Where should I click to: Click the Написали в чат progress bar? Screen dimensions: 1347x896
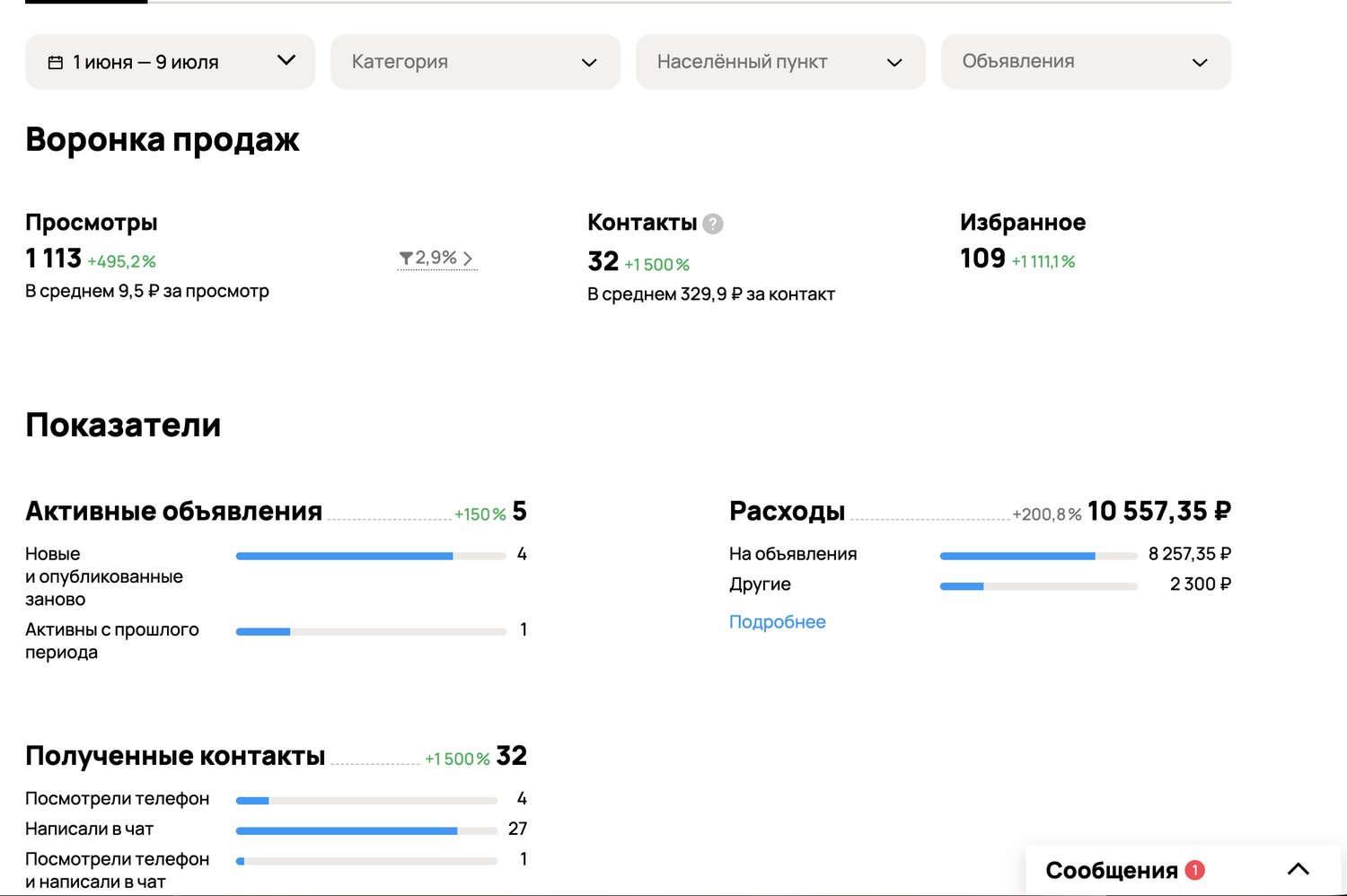tap(366, 830)
